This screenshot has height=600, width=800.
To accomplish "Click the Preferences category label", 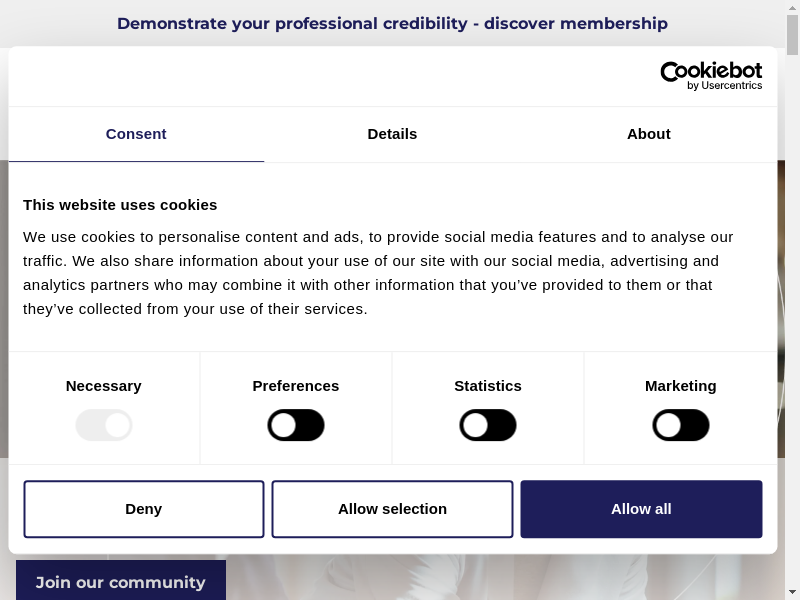I will [296, 386].
